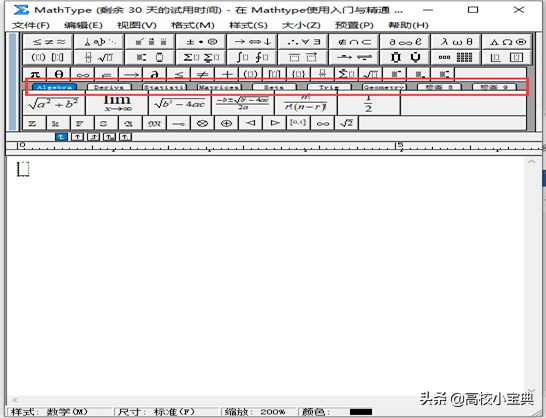Insert the one-half fraction expression
546x418 pixels.
369,104
